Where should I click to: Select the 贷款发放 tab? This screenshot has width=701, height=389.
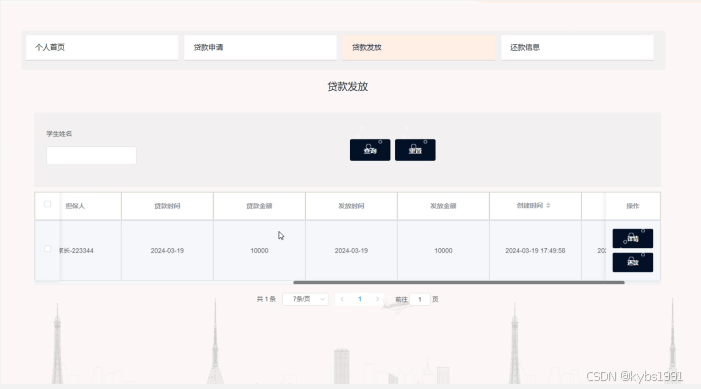[x=419, y=47]
